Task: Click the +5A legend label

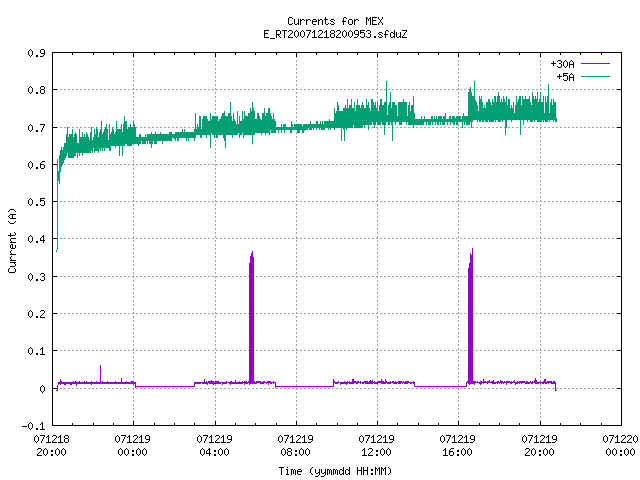Action: [565, 77]
